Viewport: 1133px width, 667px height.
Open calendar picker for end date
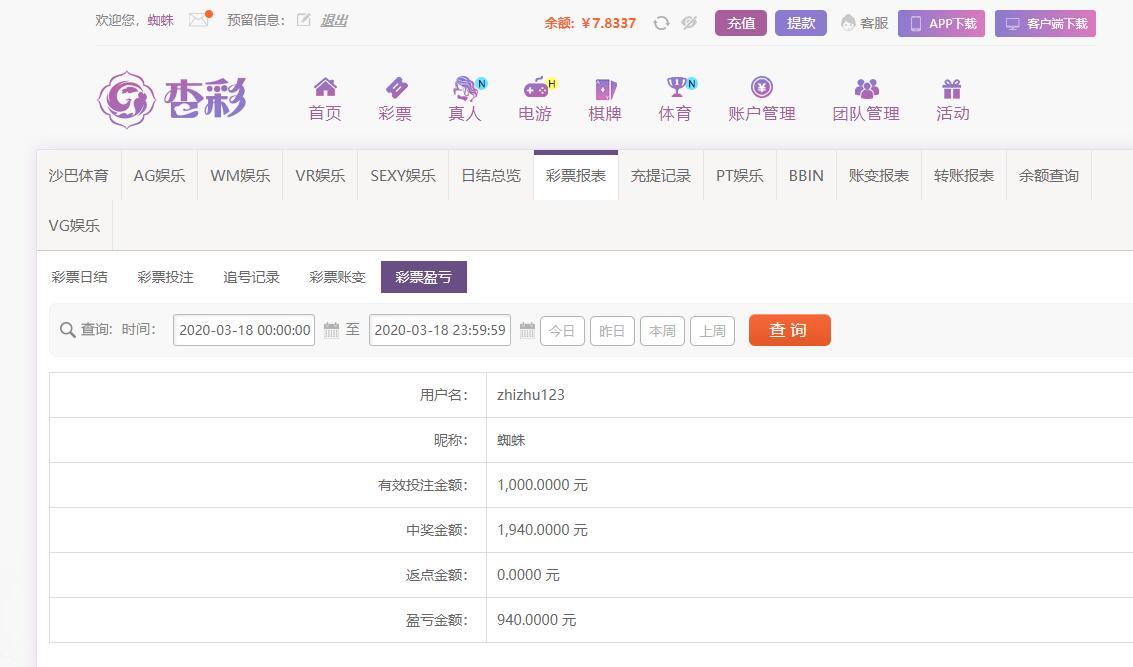[527, 330]
